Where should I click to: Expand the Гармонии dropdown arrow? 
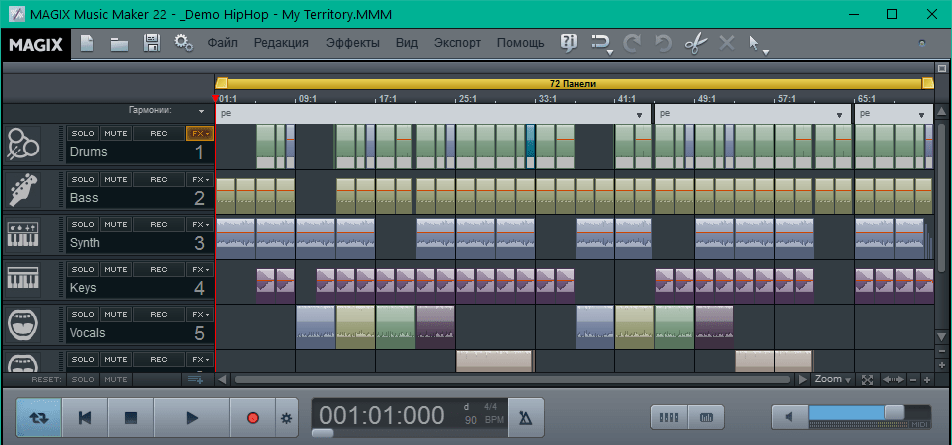click(201, 112)
